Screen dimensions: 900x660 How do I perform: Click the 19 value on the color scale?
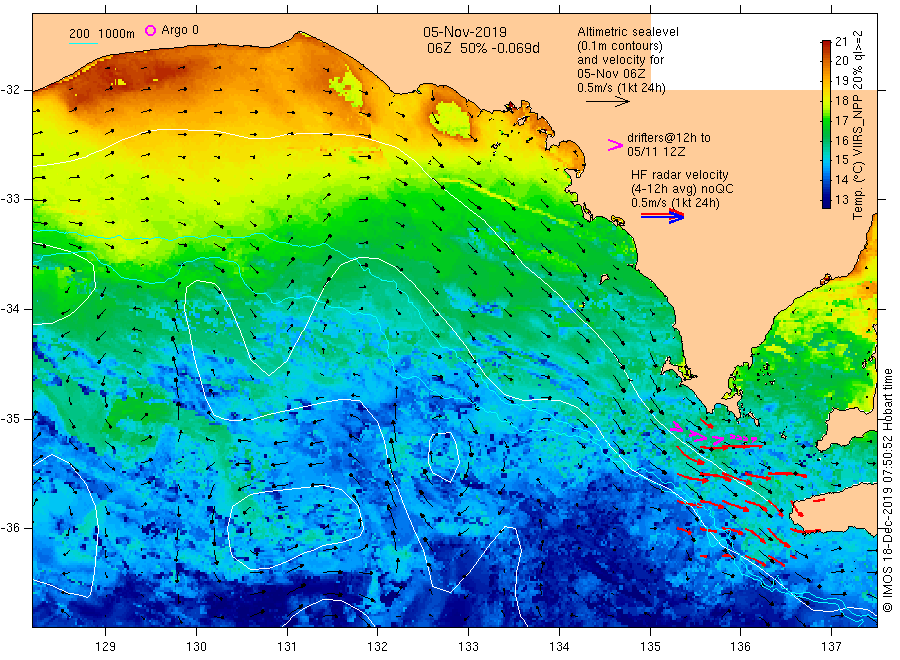[x=841, y=81]
